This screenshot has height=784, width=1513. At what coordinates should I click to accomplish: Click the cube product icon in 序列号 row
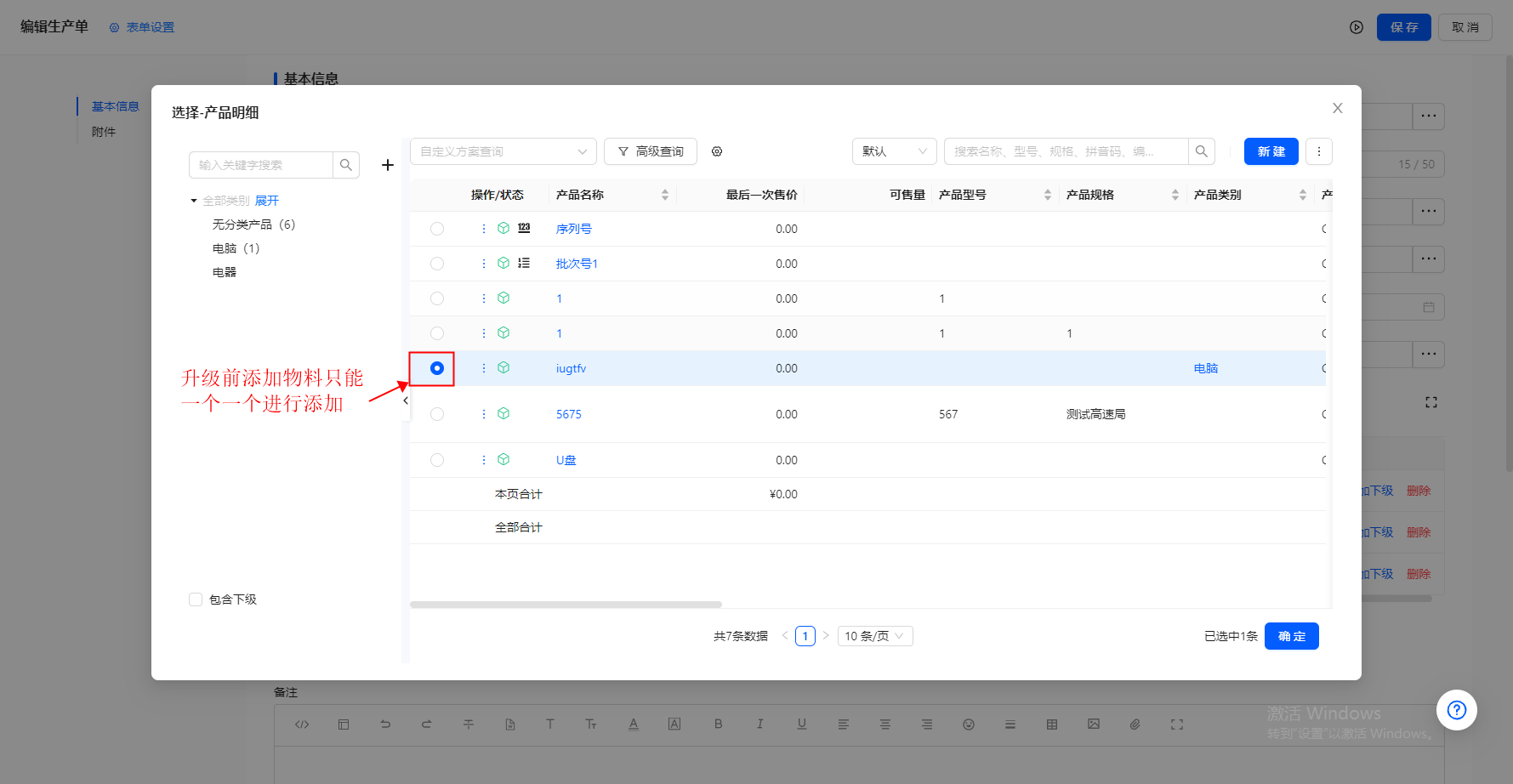click(x=503, y=228)
